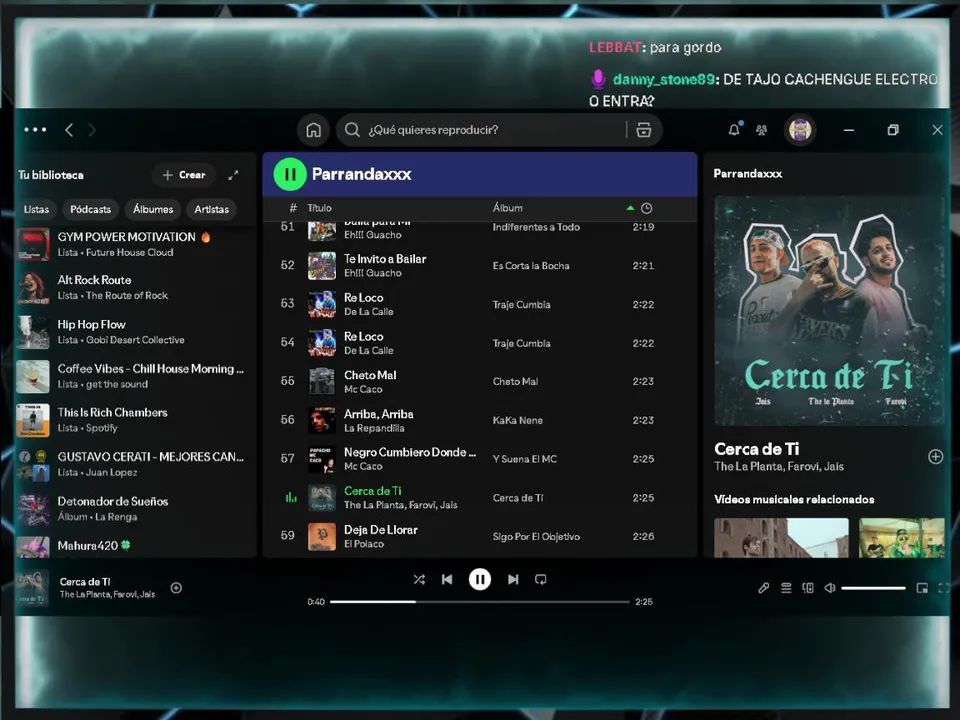Click the Crear button
The image size is (960, 720).
(184, 175)
